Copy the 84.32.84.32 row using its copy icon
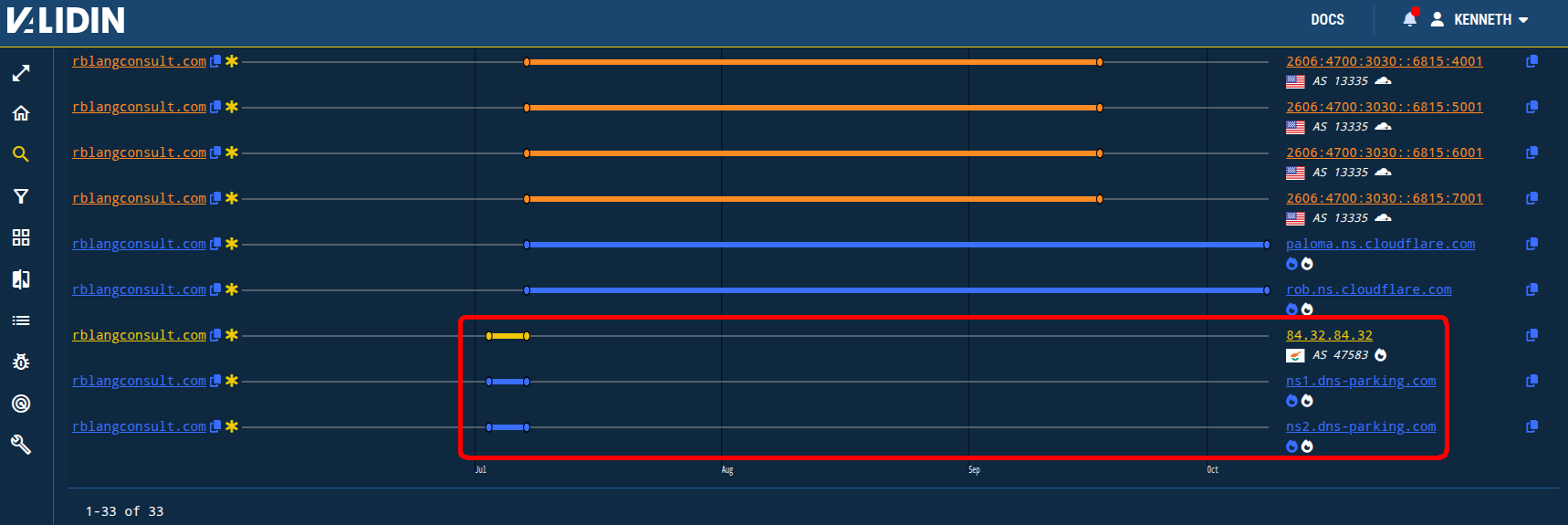 (1531, 335)
